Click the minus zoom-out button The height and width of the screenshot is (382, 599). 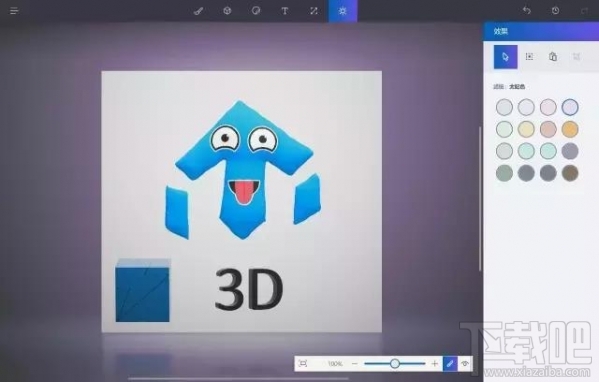click(x=355, y=364)
